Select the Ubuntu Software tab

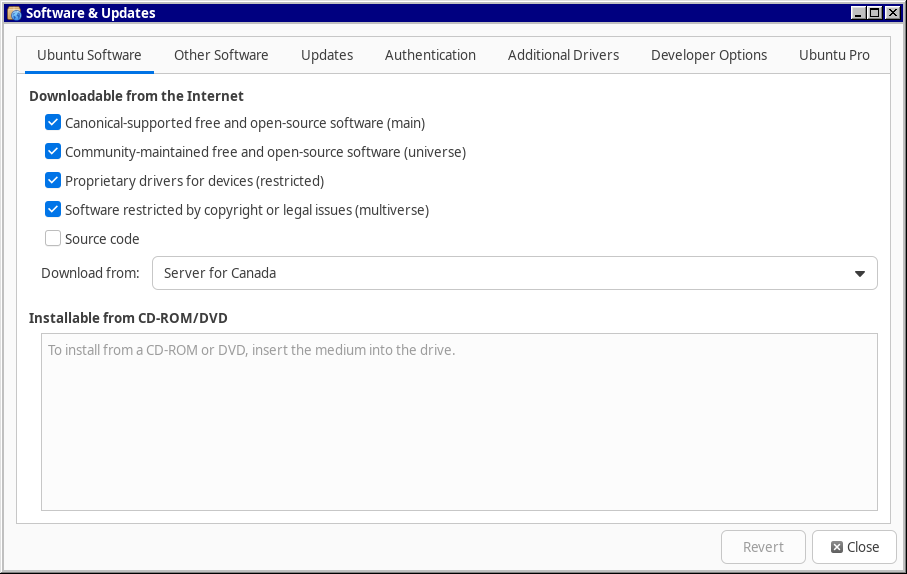pos(89,55)
